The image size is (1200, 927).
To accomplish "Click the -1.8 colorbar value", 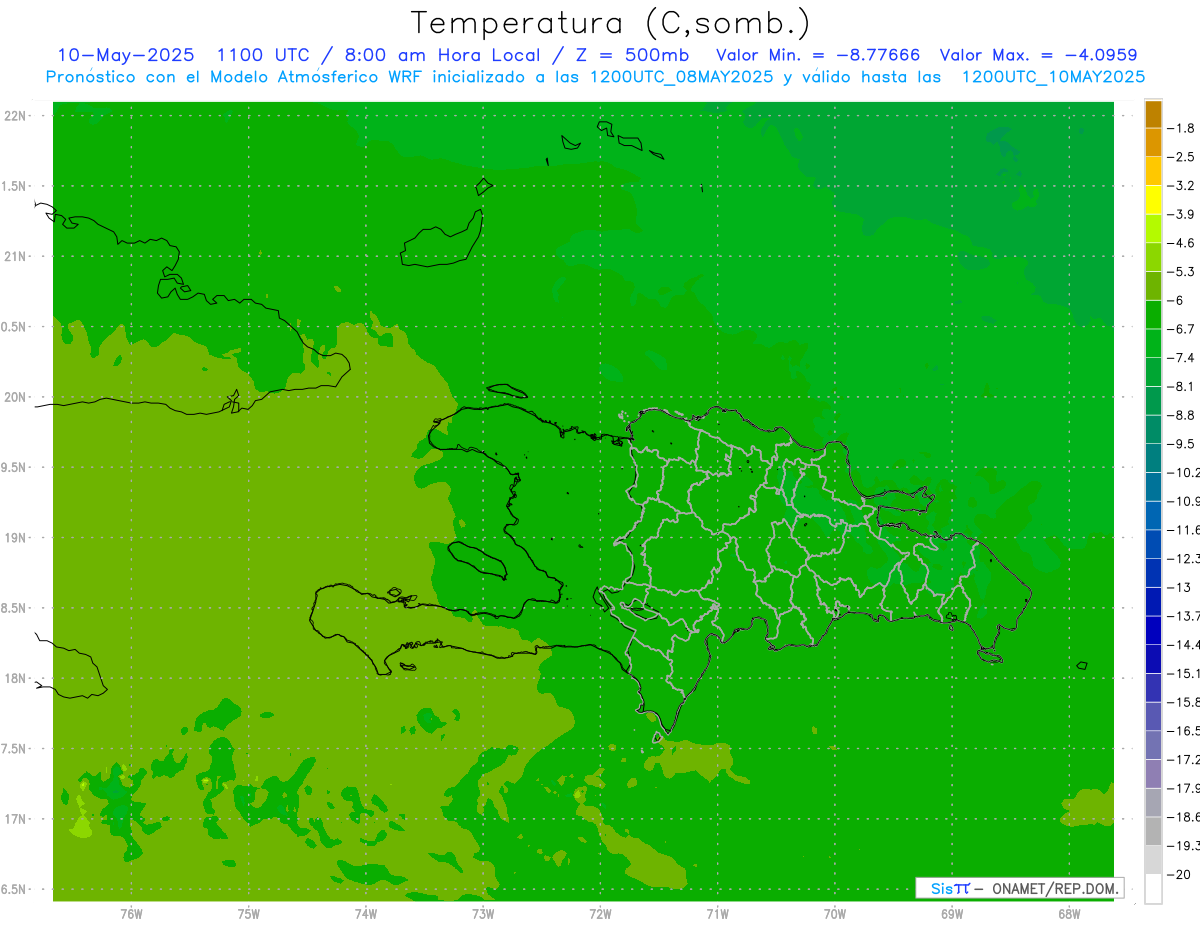I will [x=1182, y=128].
